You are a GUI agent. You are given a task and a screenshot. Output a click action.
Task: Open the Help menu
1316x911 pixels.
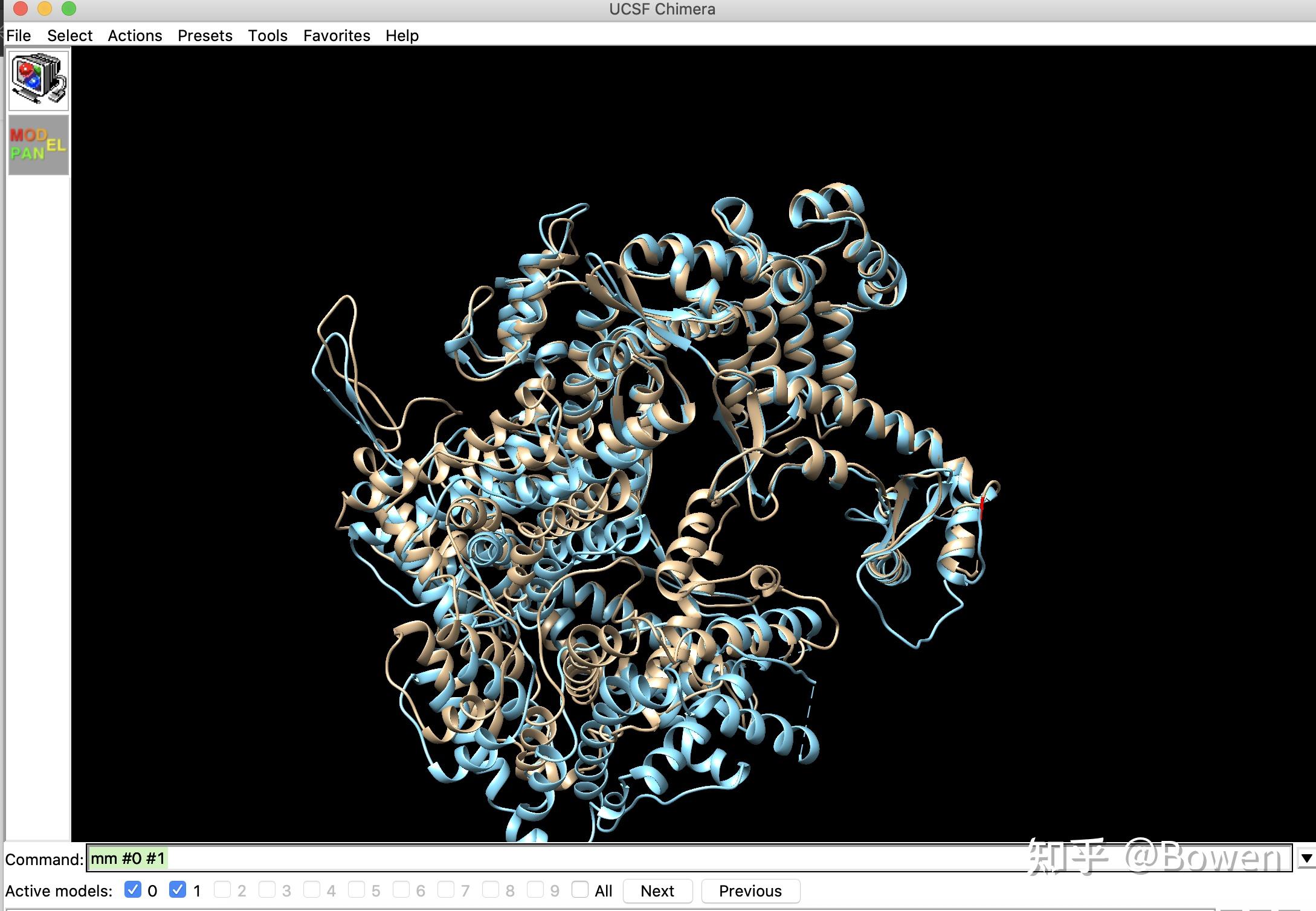402,36
